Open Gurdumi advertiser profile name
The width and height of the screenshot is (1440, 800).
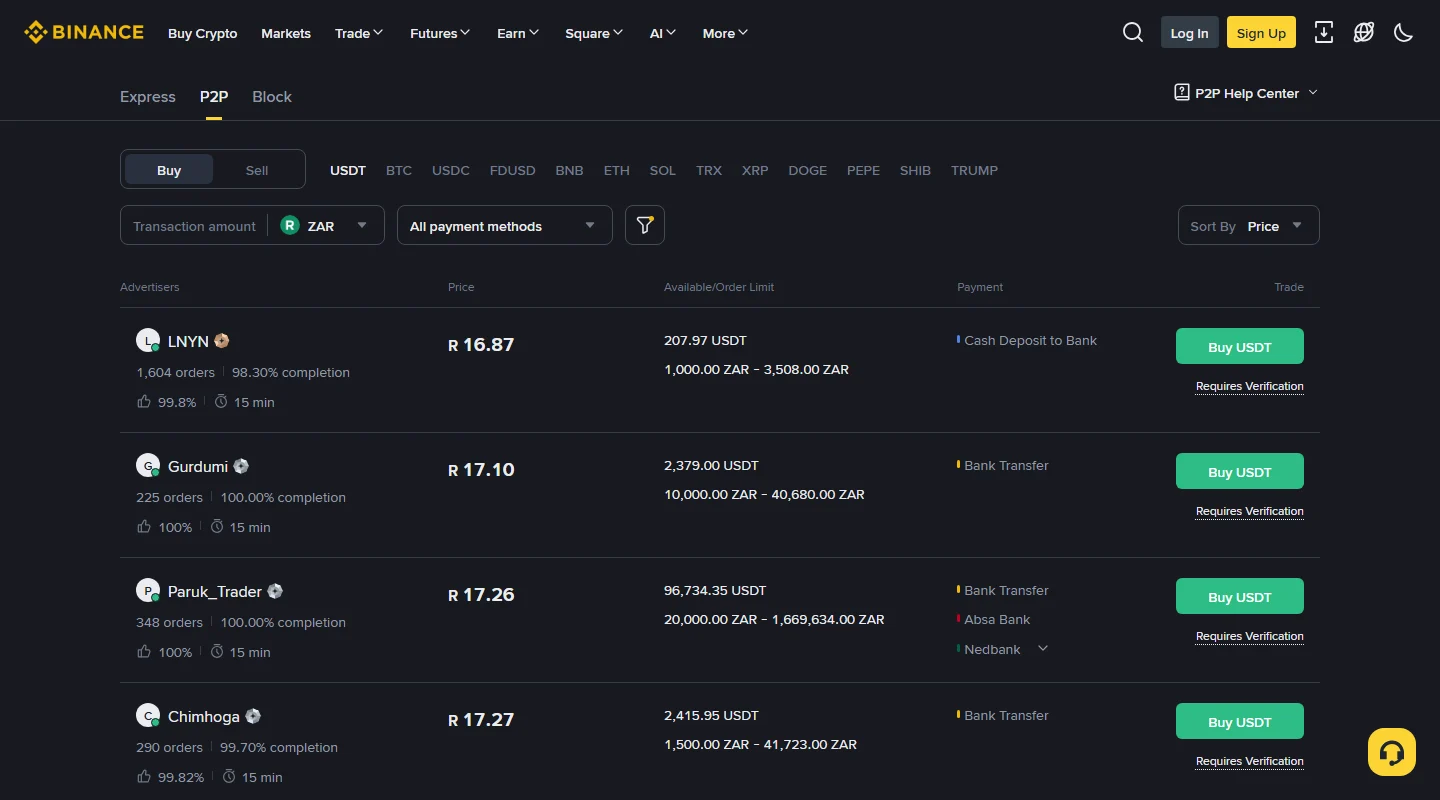[198, 466]
